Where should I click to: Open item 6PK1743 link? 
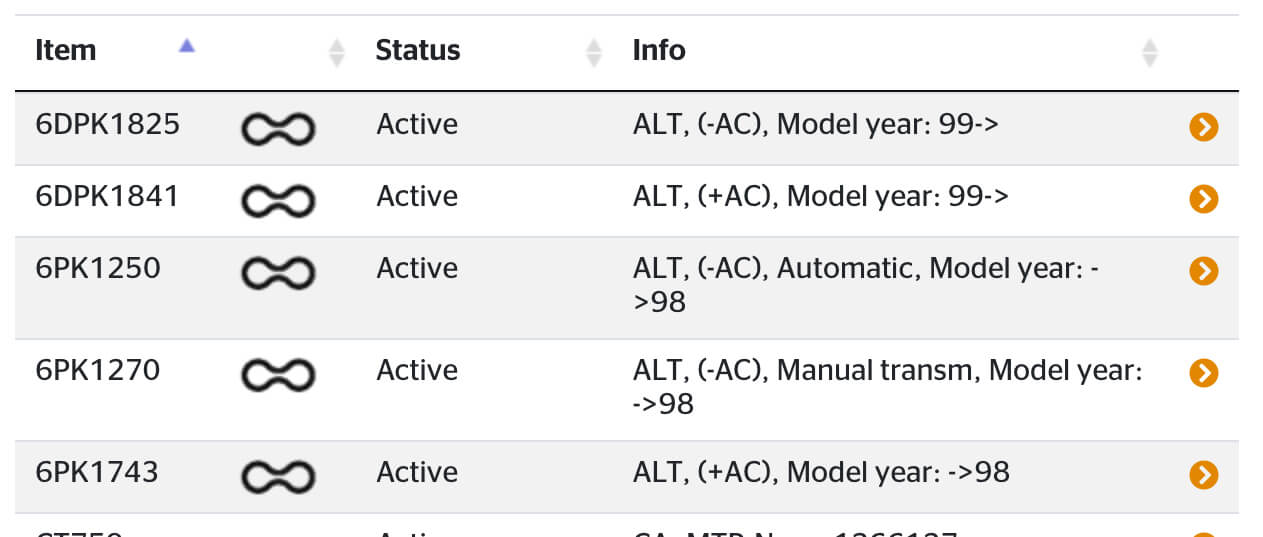97,472
